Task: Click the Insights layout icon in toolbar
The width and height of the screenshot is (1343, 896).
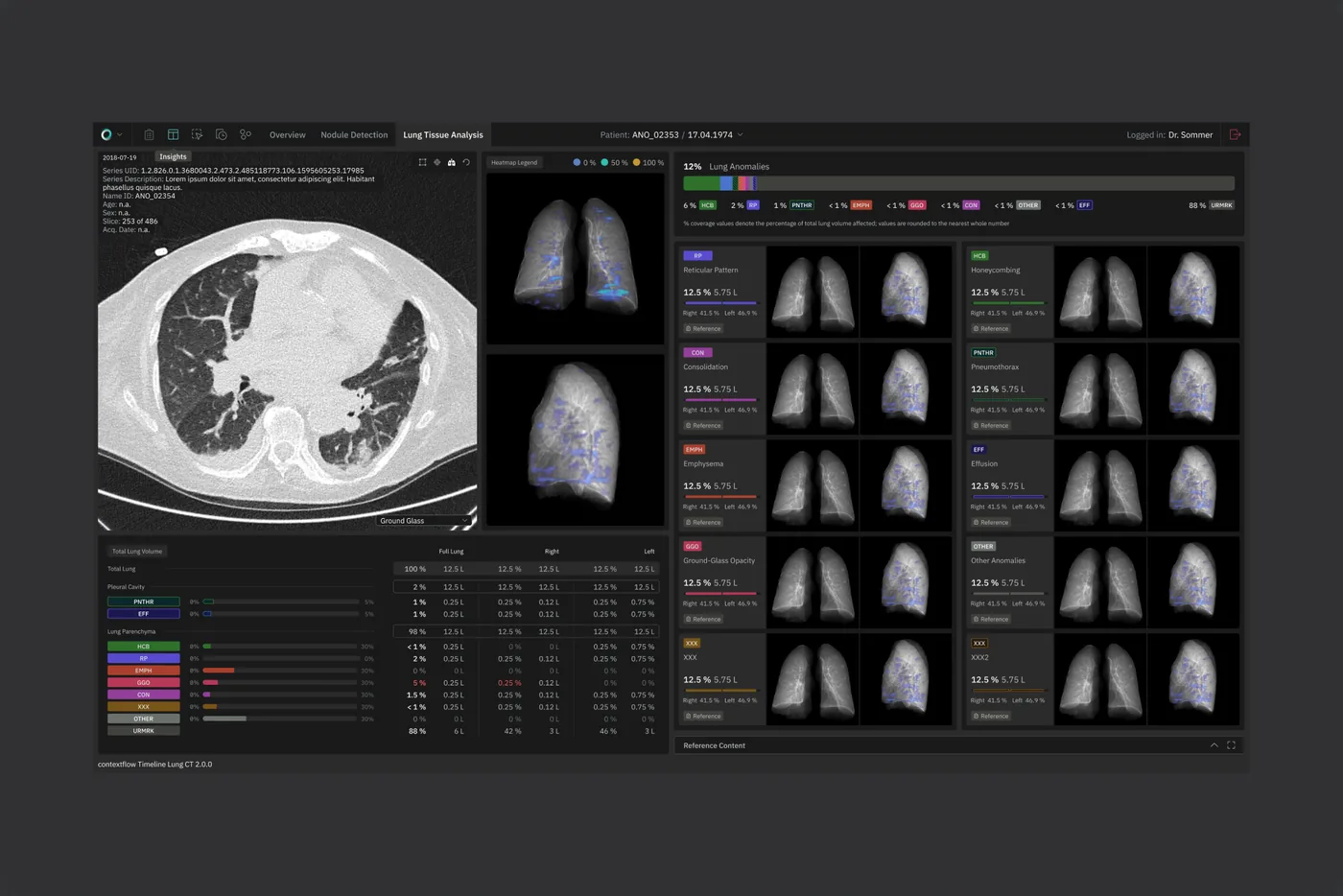Action: [173, 135]
